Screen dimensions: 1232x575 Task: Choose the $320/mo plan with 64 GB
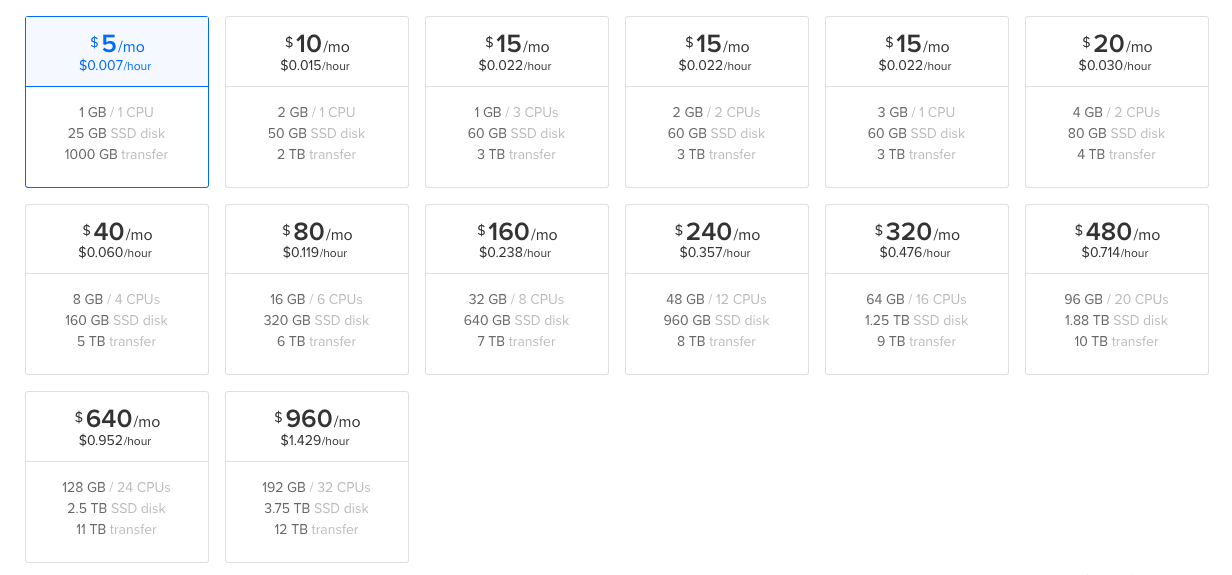click(917, 289)
